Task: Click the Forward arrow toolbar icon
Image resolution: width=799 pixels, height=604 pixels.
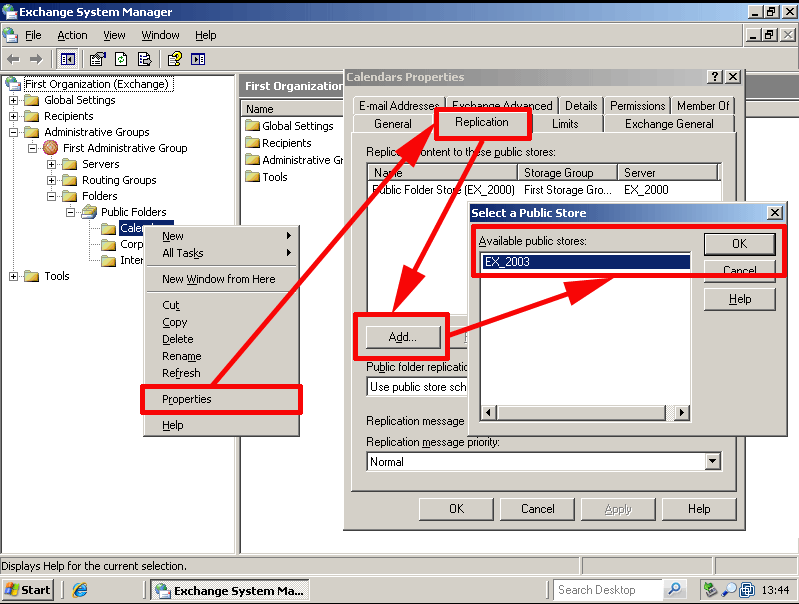Action: [36, 60]
